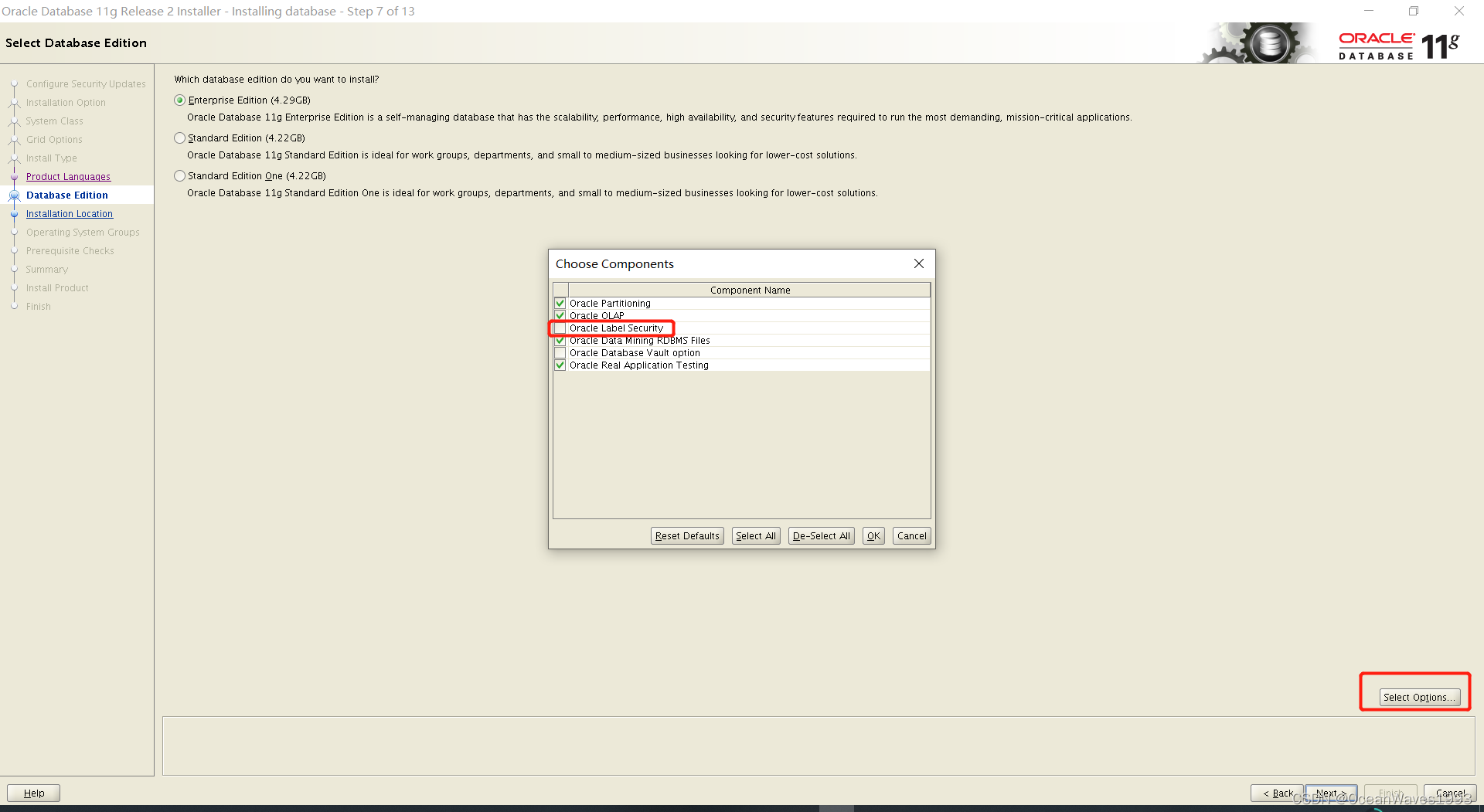The height and width of the screenshot is (812, 1484).
Task: Toggle Oracle Real Application Testing checkbox
Action: pyautogui.click(x=560, y=365)
